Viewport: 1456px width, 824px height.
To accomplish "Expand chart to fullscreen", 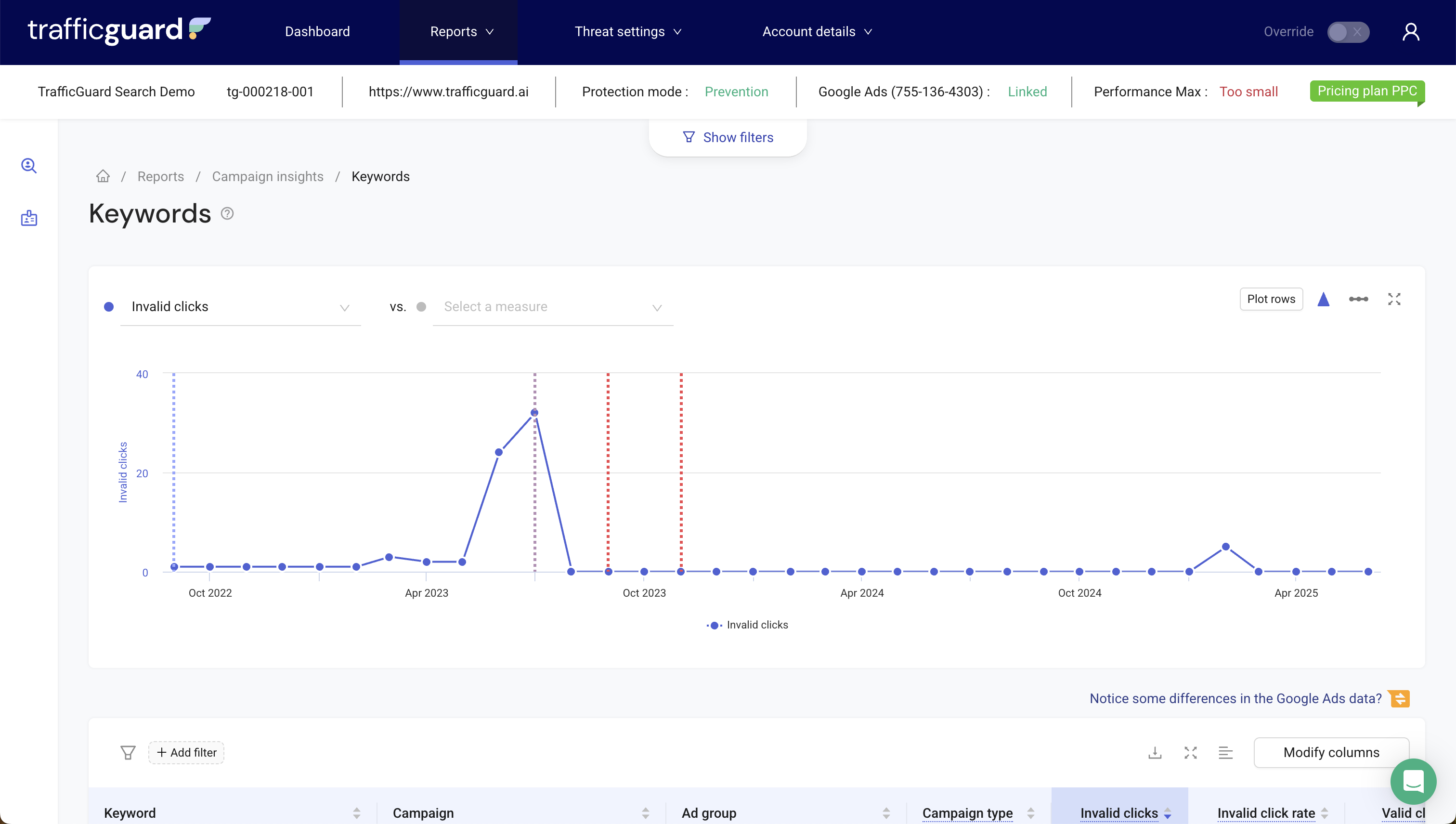I will 1394,299.
